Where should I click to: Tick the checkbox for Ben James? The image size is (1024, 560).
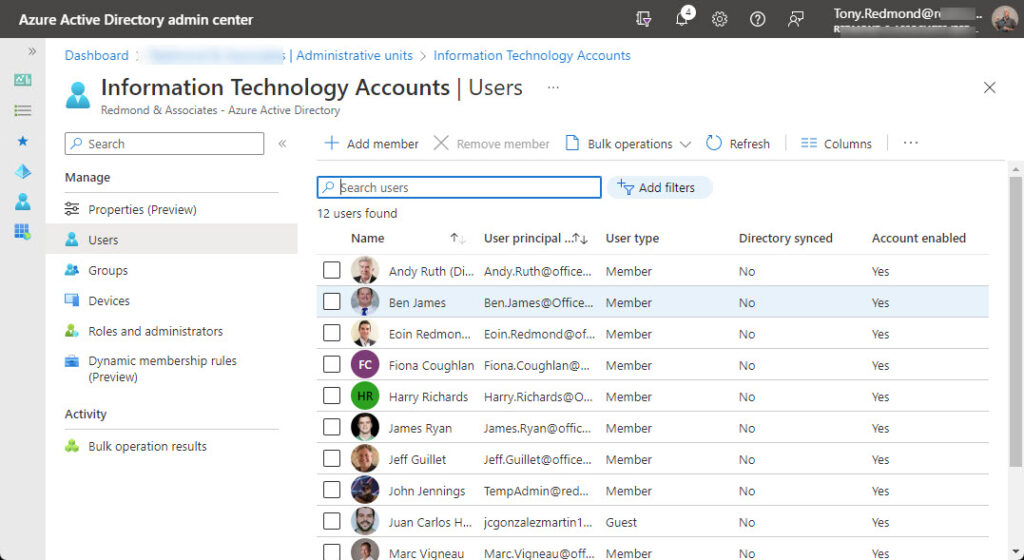[332, 302]
